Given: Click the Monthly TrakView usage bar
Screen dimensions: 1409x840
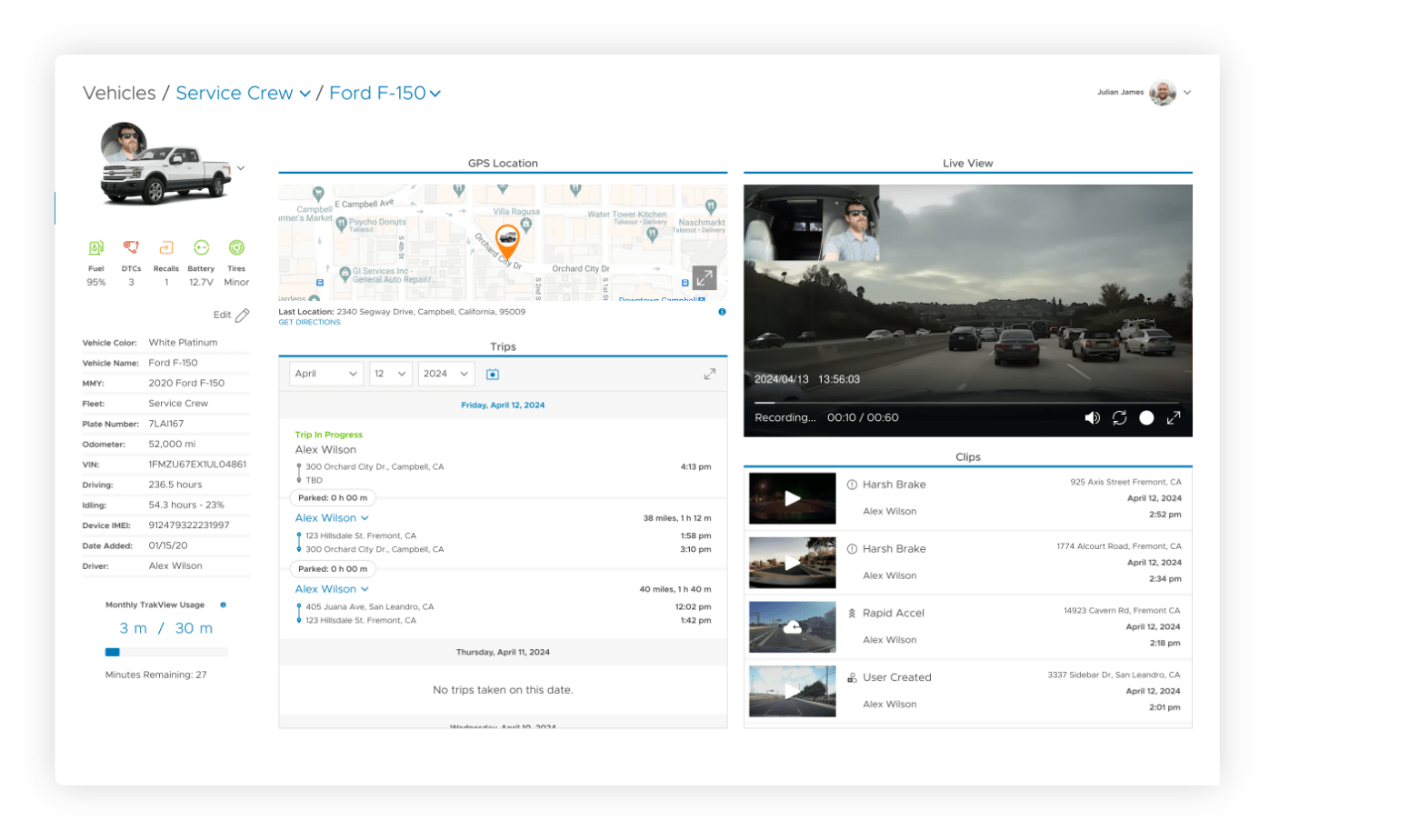Looking at the screenshot, I should pos(166,653).
